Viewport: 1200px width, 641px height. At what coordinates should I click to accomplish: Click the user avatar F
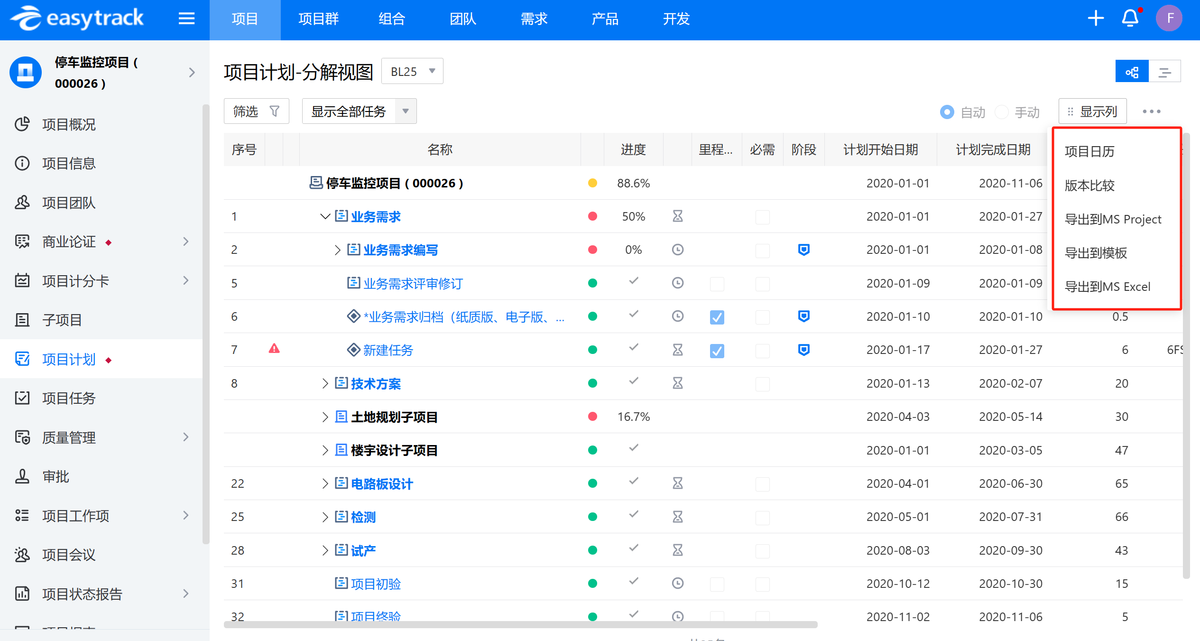point(1168,18)
